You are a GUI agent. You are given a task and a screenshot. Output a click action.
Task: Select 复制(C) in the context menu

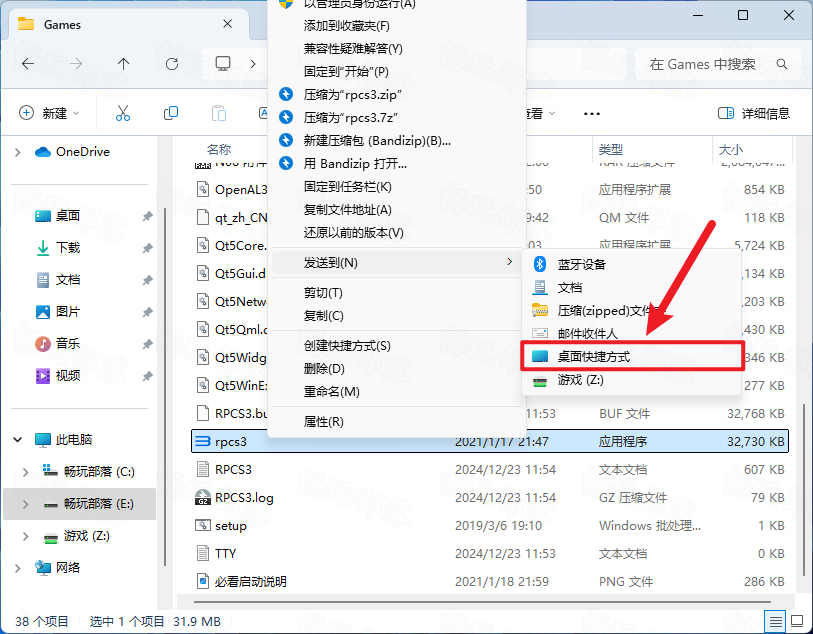point(397,316)
